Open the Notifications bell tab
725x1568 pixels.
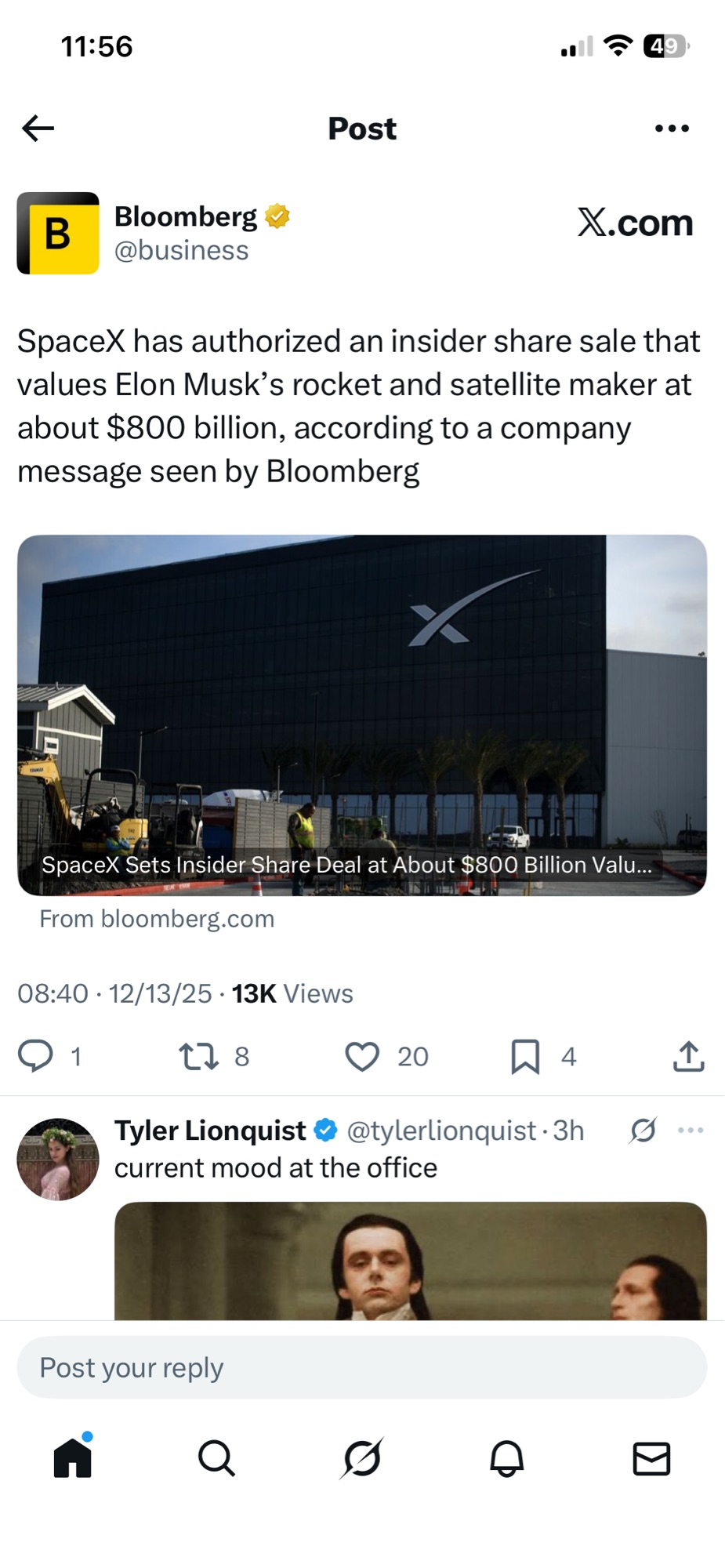point(507,1458)
